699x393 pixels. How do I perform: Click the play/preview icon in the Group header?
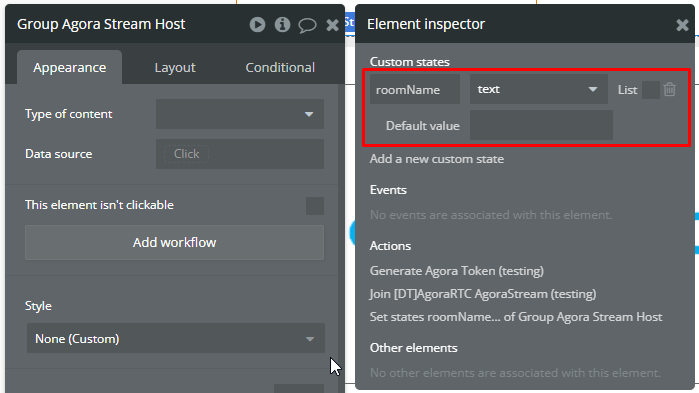(257, 25)
